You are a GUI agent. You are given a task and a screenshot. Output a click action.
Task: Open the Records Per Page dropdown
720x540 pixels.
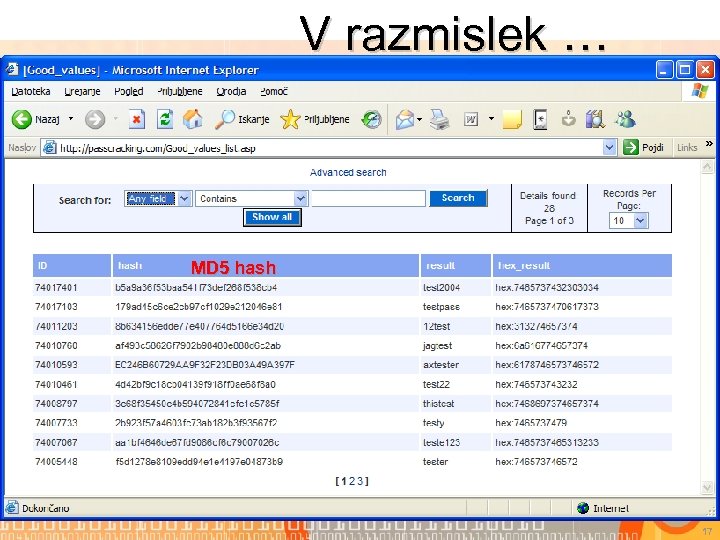click(x=640, y=220)
